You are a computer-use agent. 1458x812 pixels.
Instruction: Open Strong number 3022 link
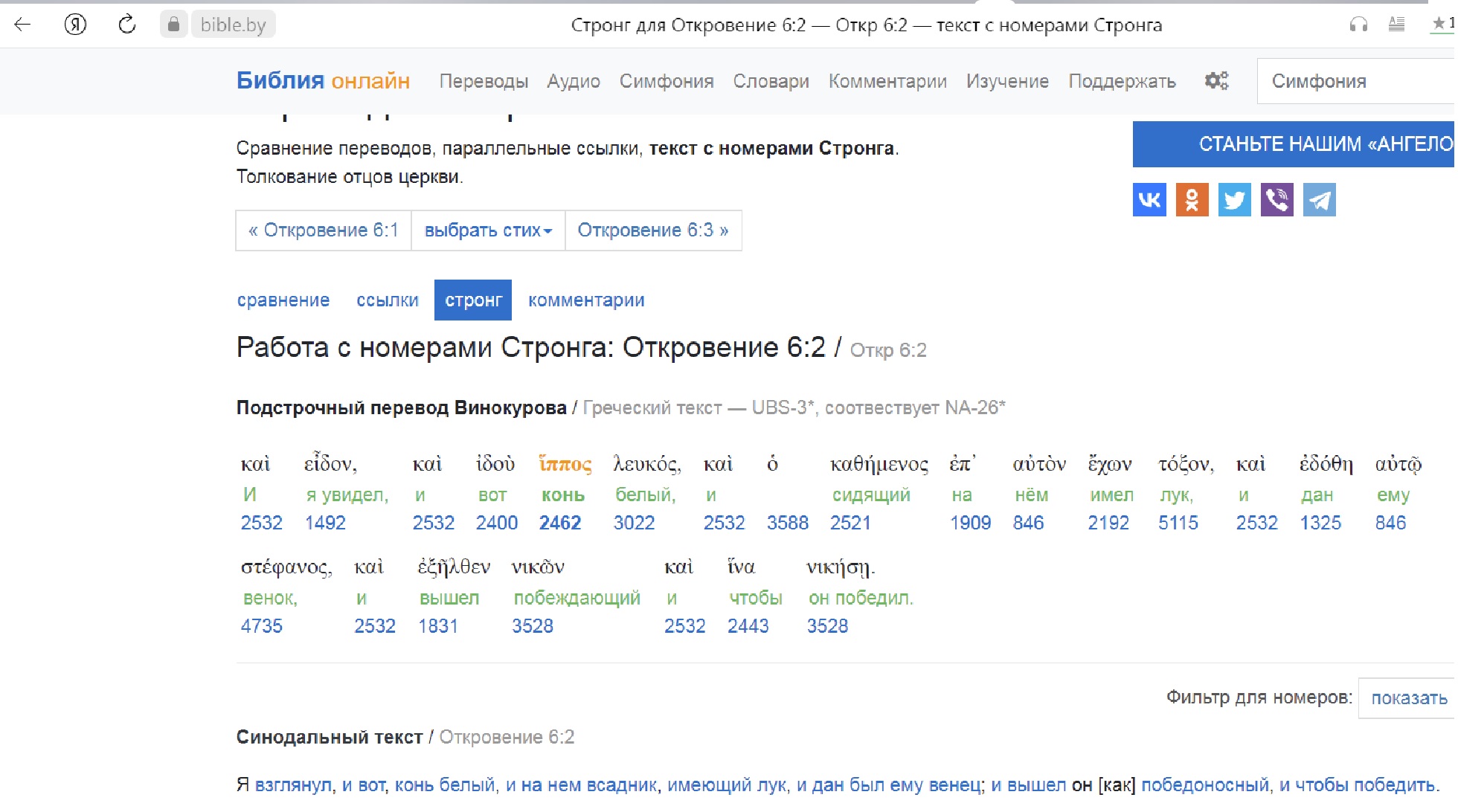pos(634,523)
